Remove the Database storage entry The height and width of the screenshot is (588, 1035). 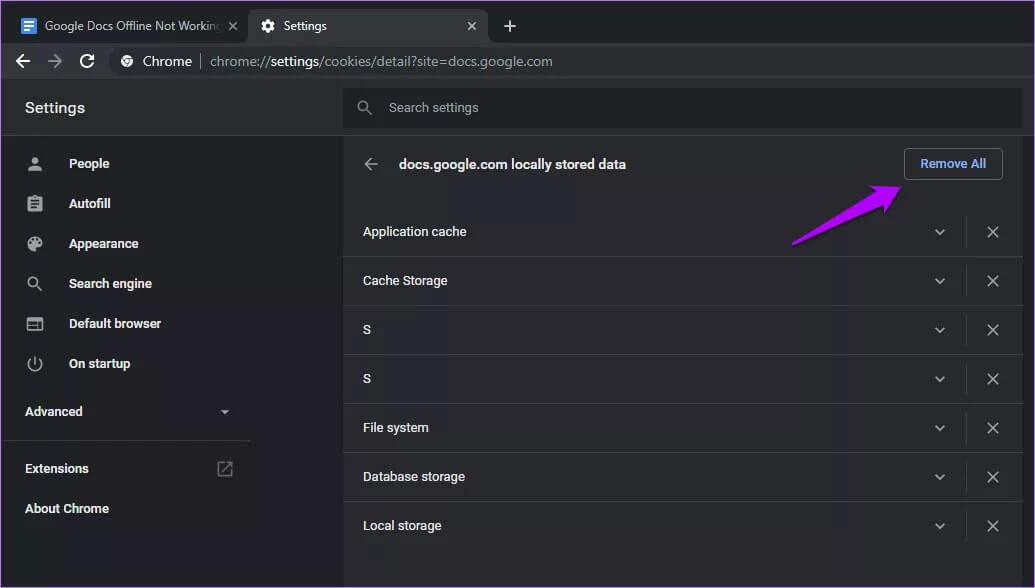click(x=993, y=477)
